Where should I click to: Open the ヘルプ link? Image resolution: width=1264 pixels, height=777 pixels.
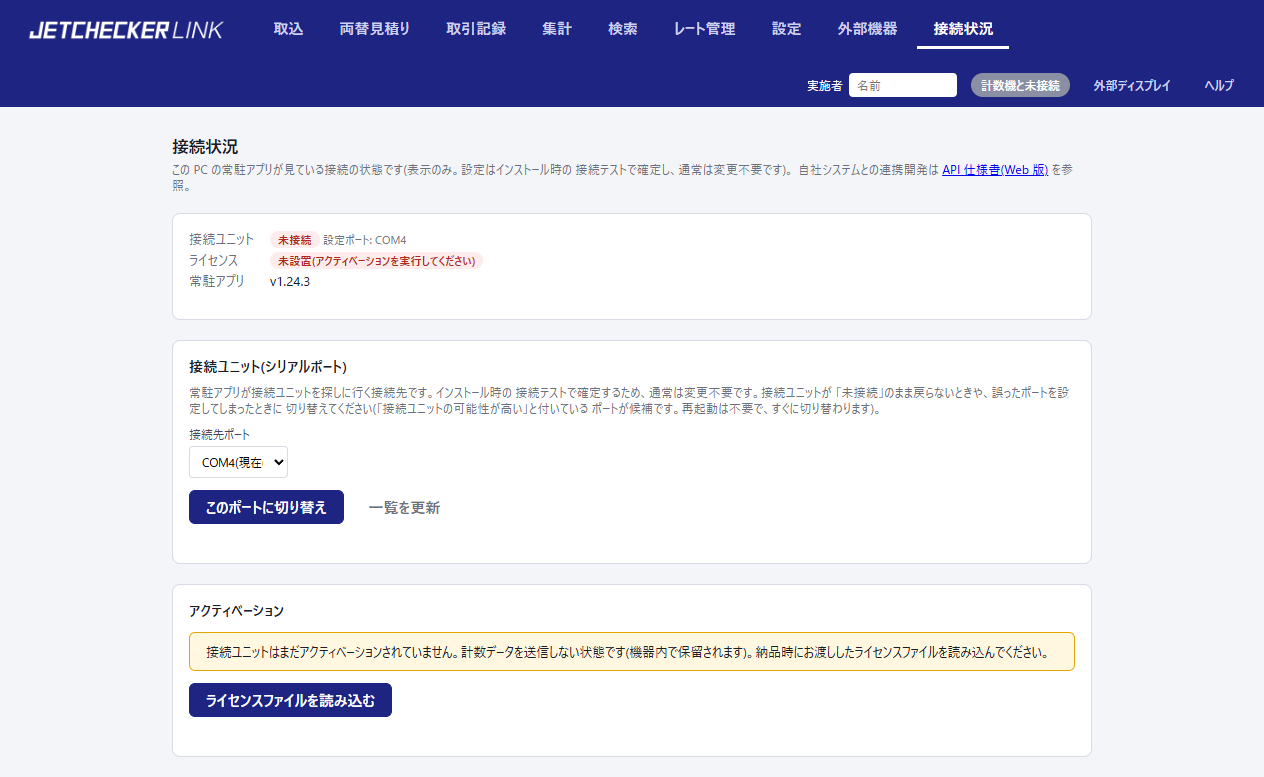point(1219,86)
